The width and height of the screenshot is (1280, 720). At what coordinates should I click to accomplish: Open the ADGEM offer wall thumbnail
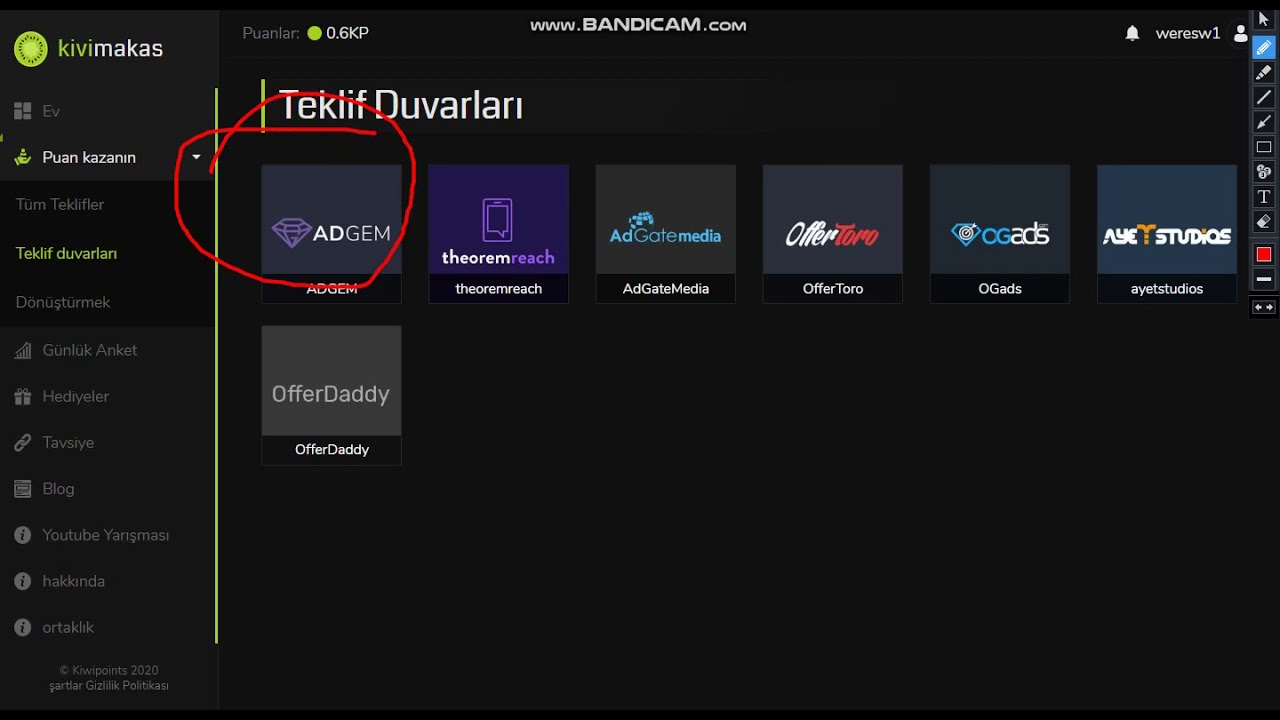click(331, 220)
